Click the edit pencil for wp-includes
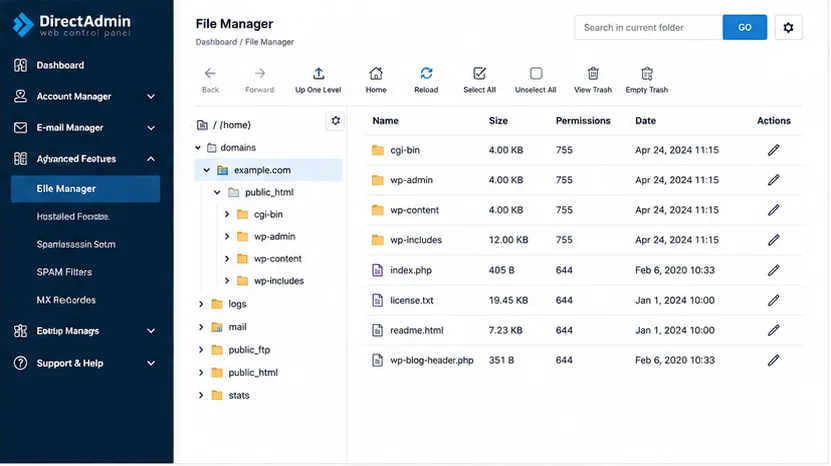The width and height of the screenshot is (831, 466). coord(774,240)
